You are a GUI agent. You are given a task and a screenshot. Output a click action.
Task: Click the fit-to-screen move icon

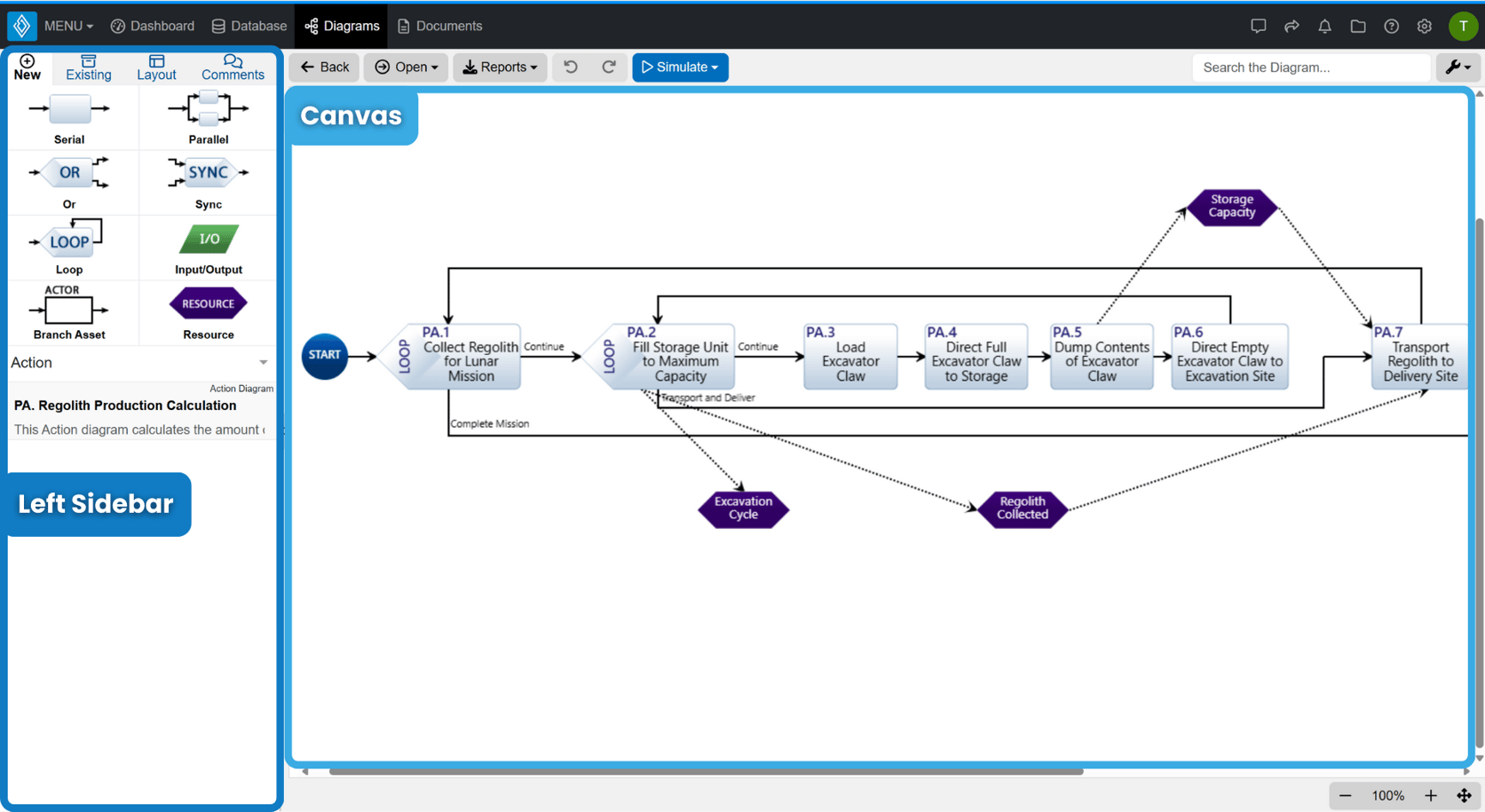point(1464,796)
